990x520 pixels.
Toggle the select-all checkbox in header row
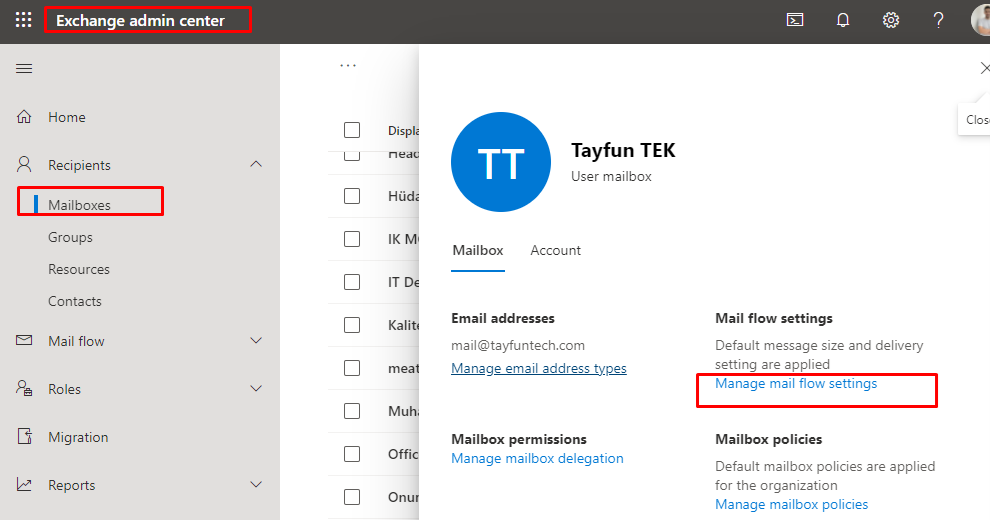click(x=352, y=130)
